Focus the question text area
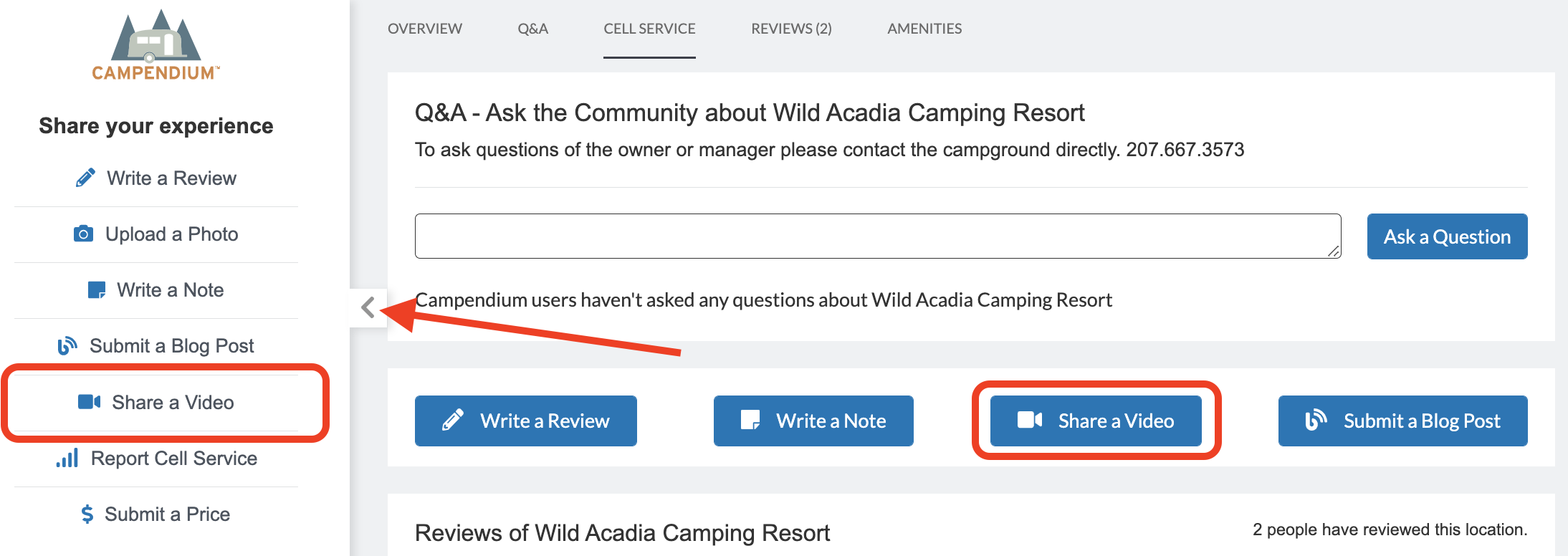The image size is (1568, 556). click(878, 236)
